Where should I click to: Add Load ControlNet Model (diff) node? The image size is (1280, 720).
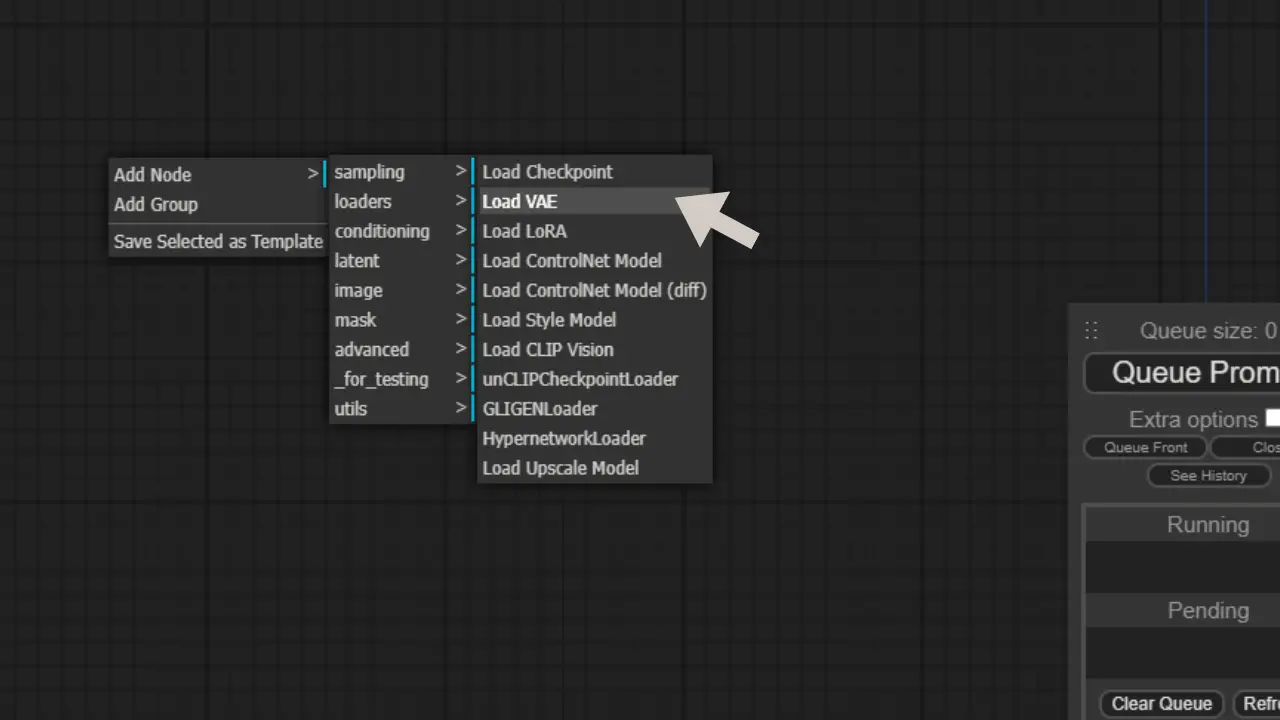[x=595, y=290]
